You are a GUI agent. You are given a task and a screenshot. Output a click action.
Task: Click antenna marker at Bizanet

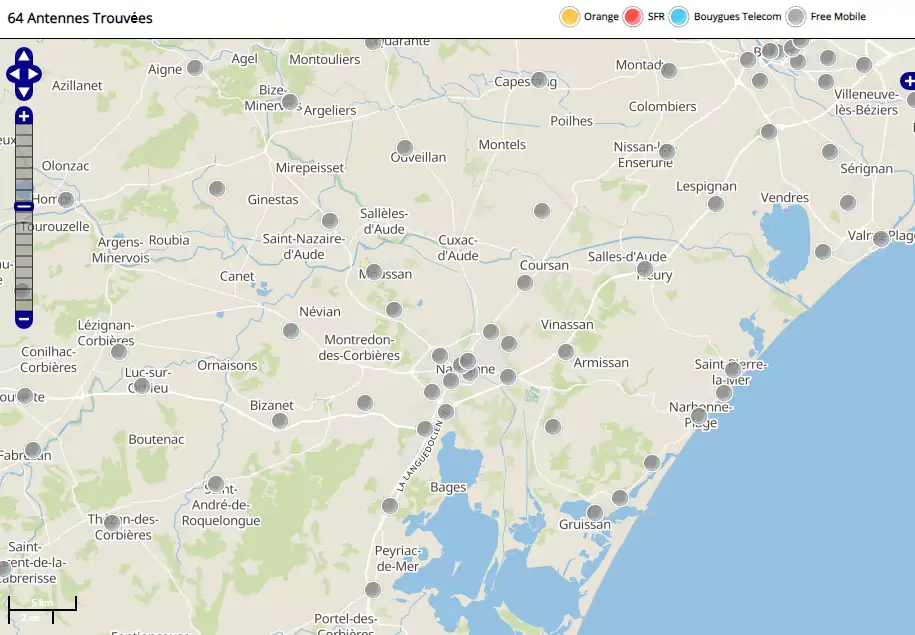tap(281, 420)
